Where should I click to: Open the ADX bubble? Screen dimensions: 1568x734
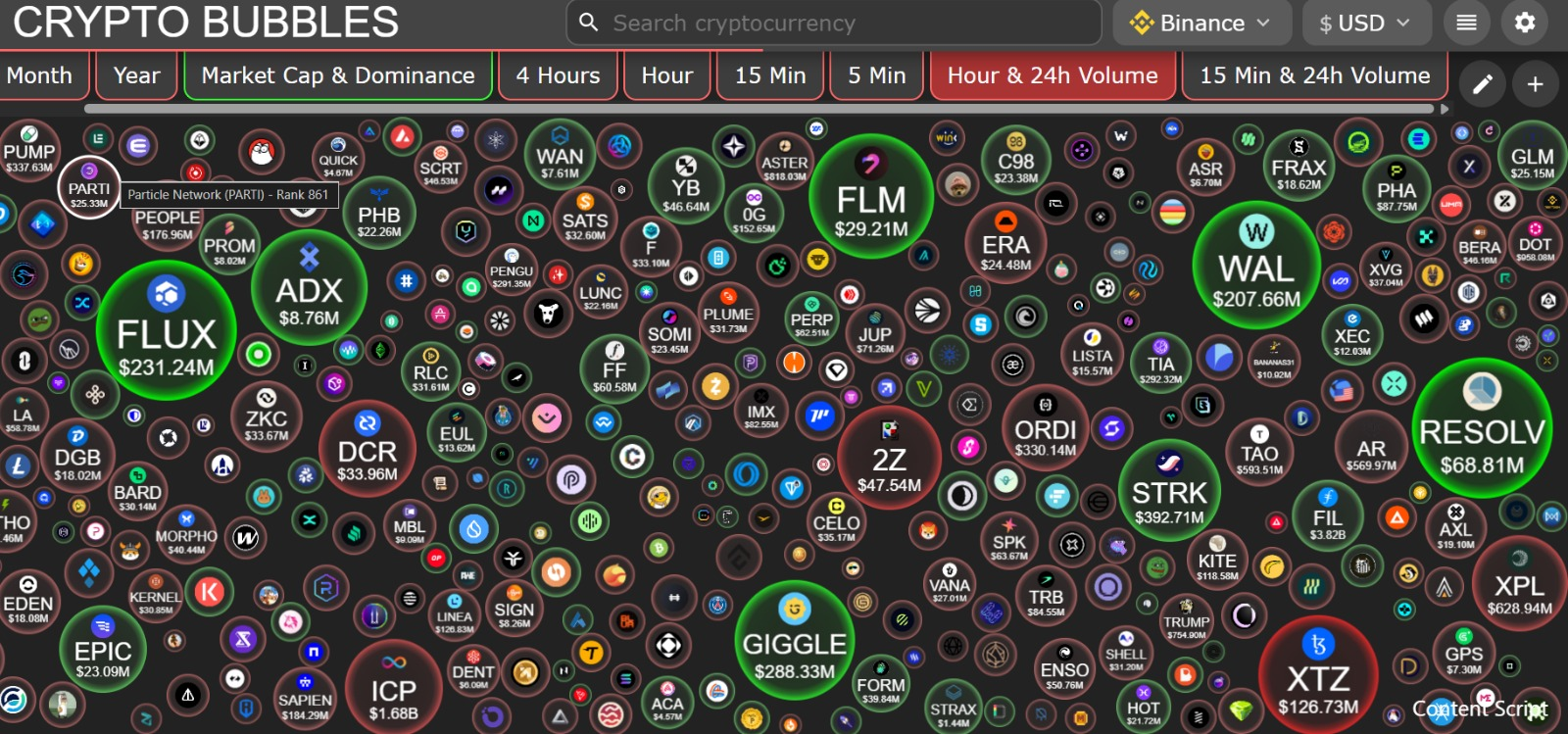(x=309, y=288)
